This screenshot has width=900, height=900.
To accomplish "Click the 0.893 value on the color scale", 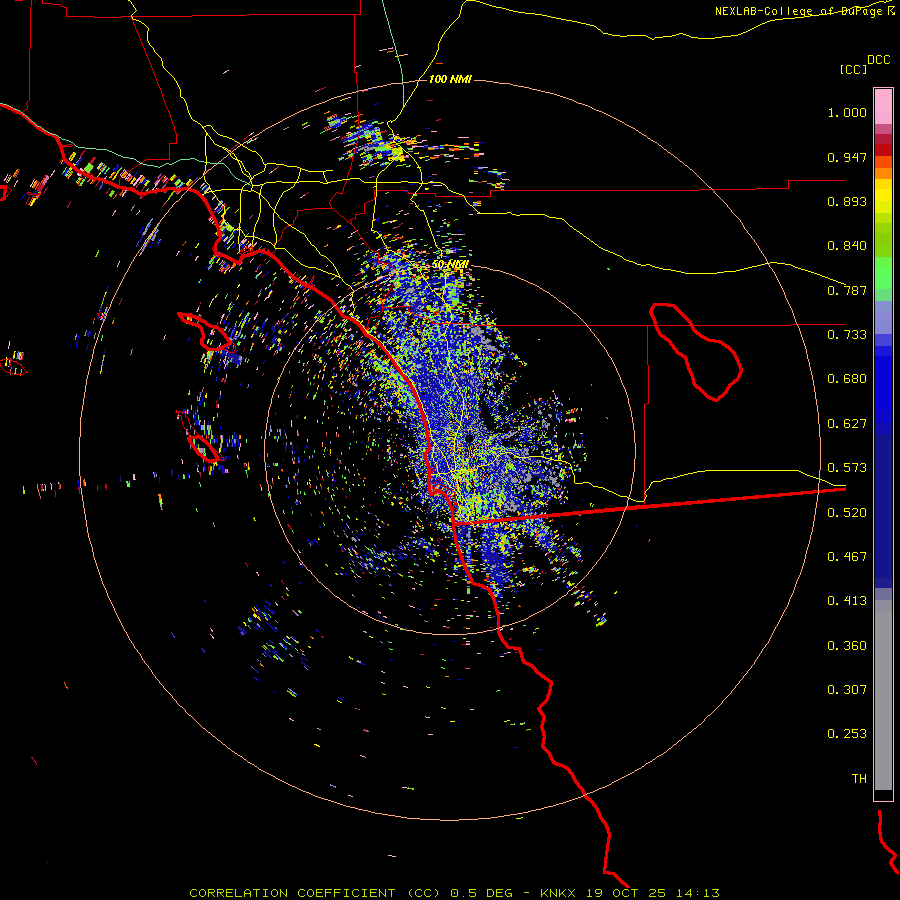I will 847,201.
